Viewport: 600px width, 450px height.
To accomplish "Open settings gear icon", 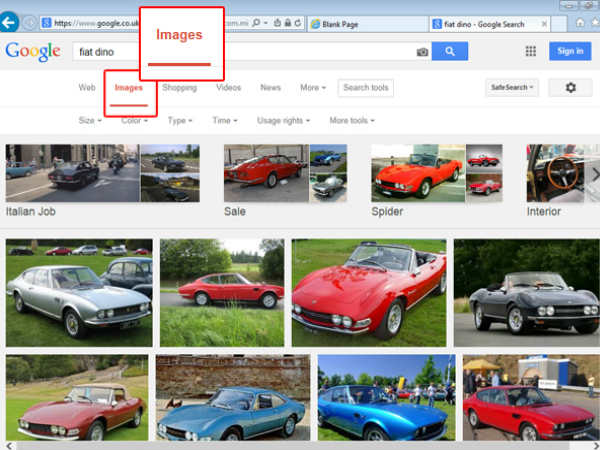I will (570, 88).
